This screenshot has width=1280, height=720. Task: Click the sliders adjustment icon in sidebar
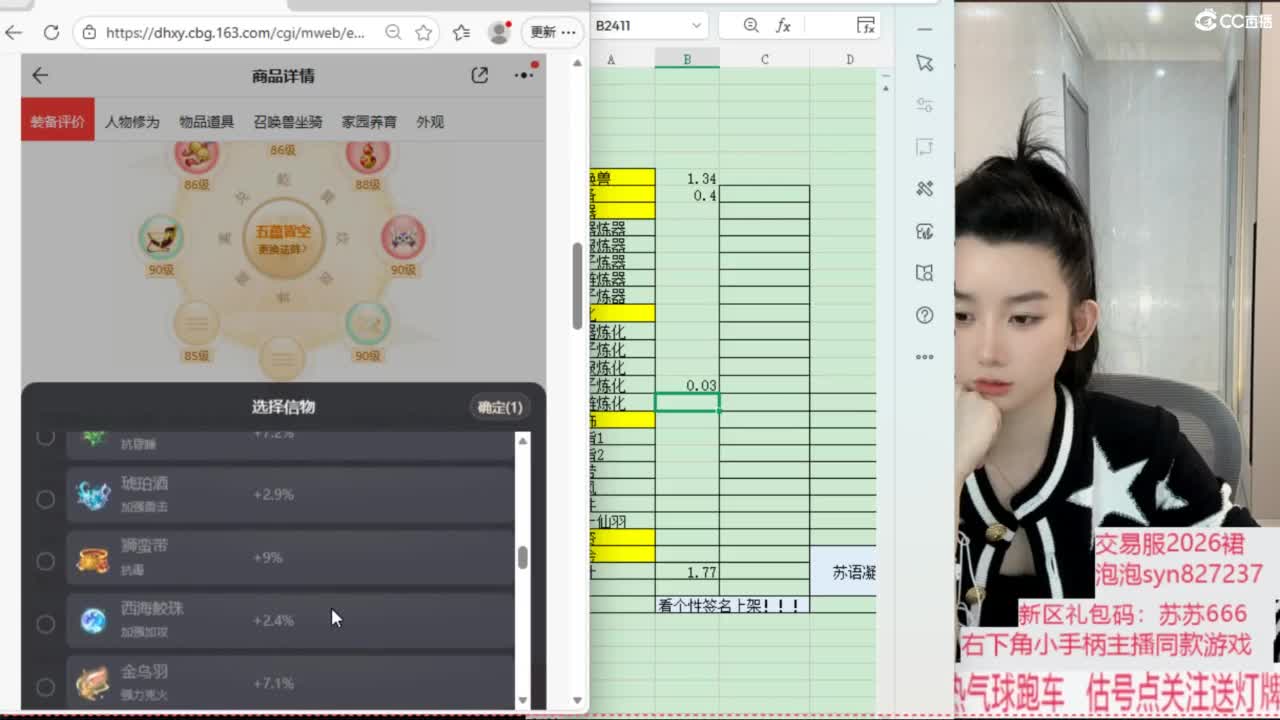click(x=924, y=104)
